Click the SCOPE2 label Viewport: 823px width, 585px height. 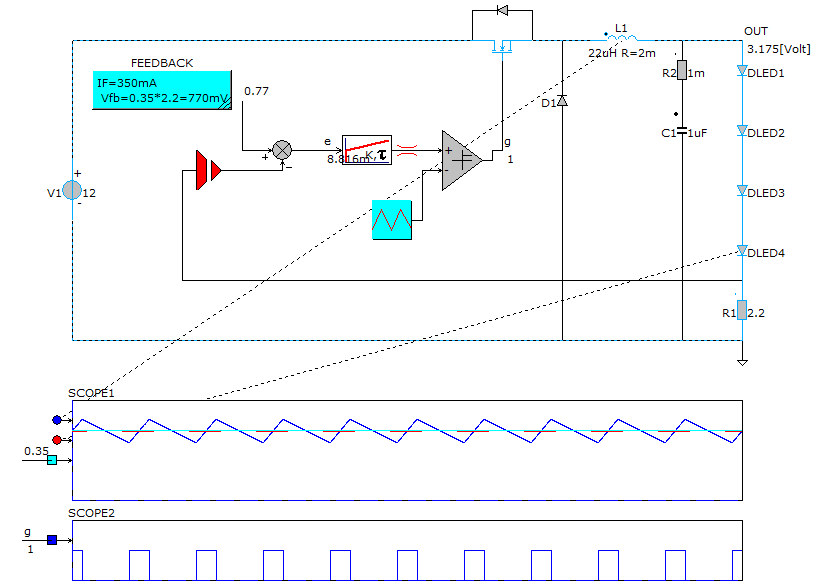(x=91, y=513)
